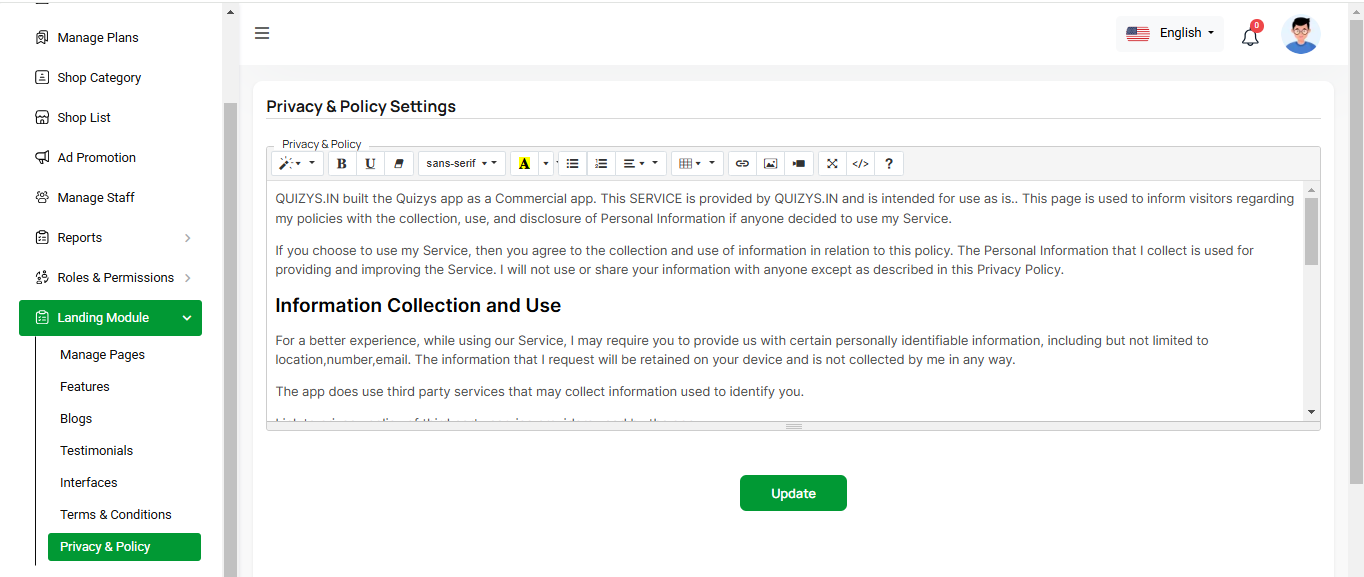Go to Manage Staff in the sidebar
The height and width of the screenshot is (577, 1364).
click(x=96, y=198)
